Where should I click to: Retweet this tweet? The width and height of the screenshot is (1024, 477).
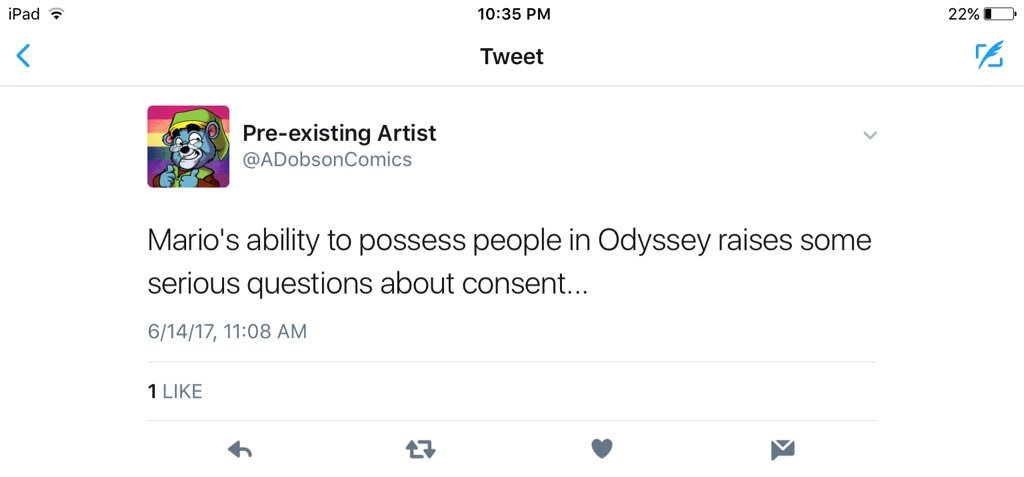coord(421,450)
